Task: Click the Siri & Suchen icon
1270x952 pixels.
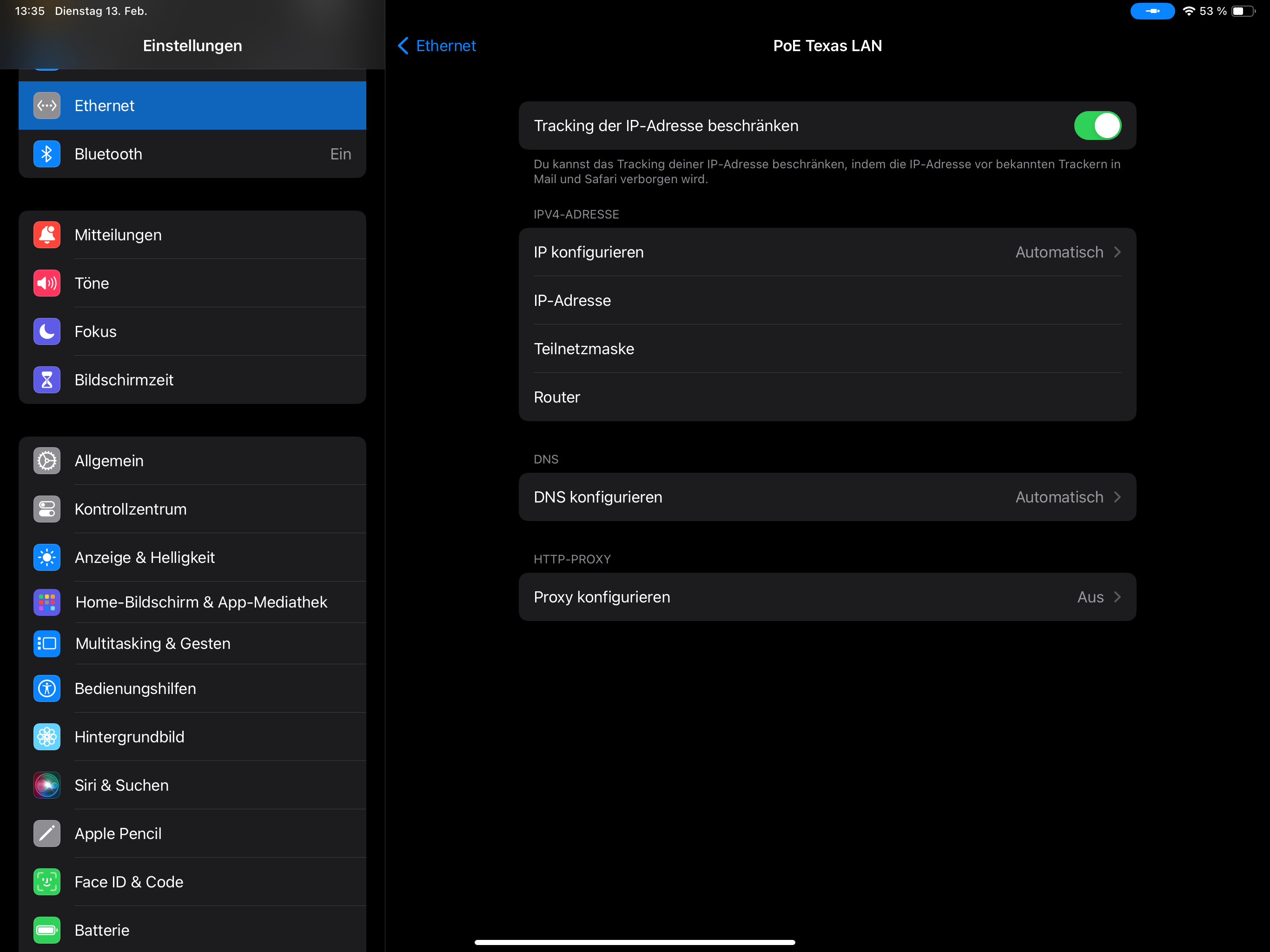Action: coord(46,785)
